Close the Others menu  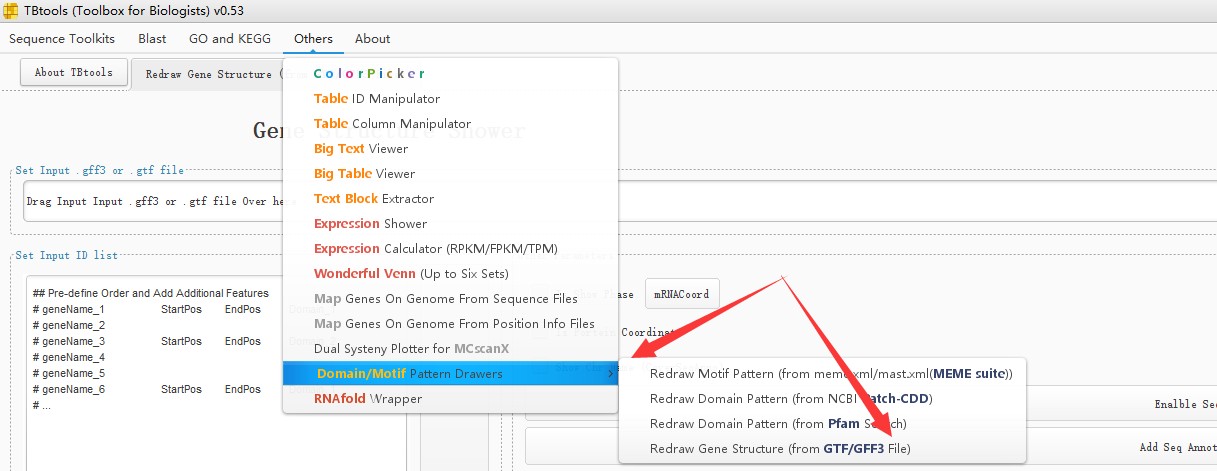313,39
